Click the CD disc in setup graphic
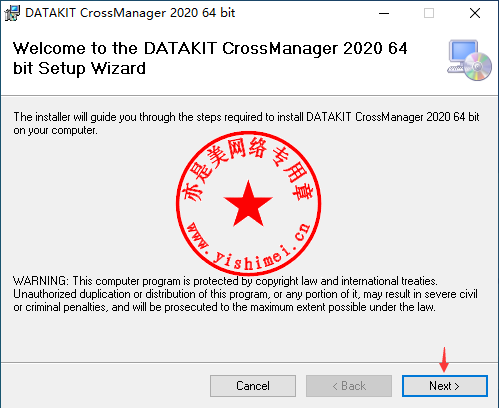499x408 pixels. (478, 67)
